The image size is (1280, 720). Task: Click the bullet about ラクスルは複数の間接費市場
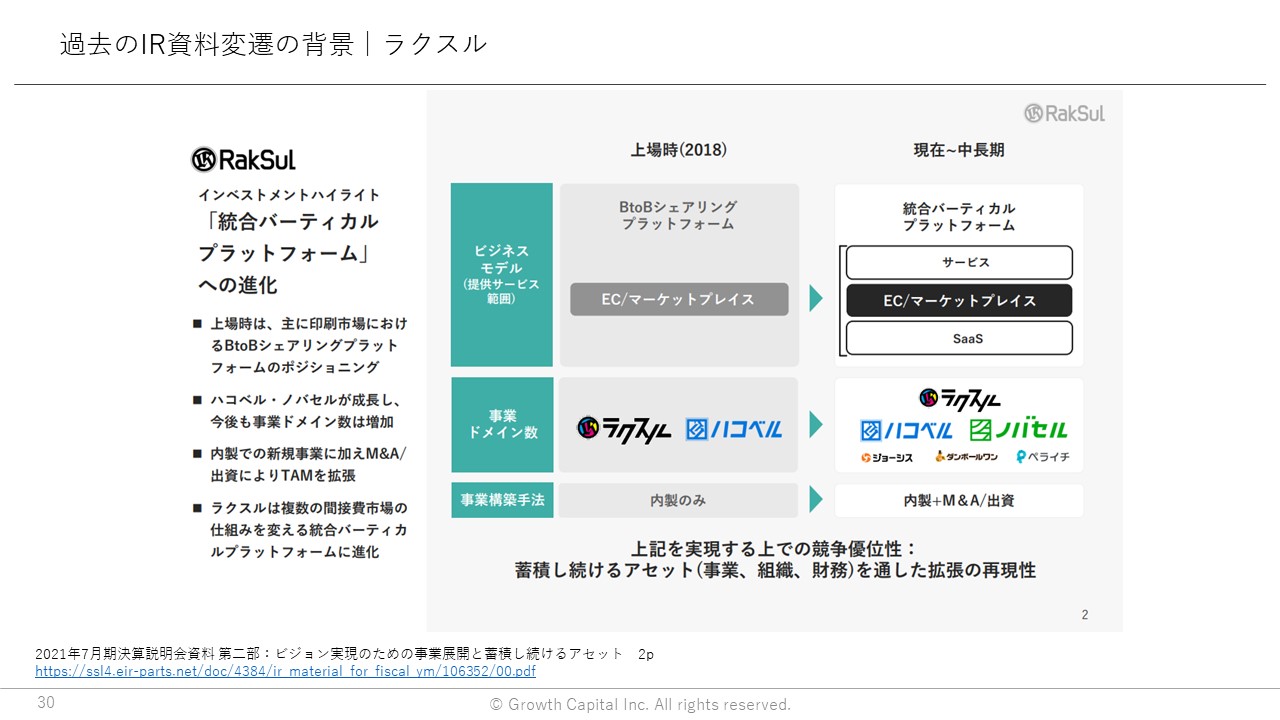tap(300, 530)
